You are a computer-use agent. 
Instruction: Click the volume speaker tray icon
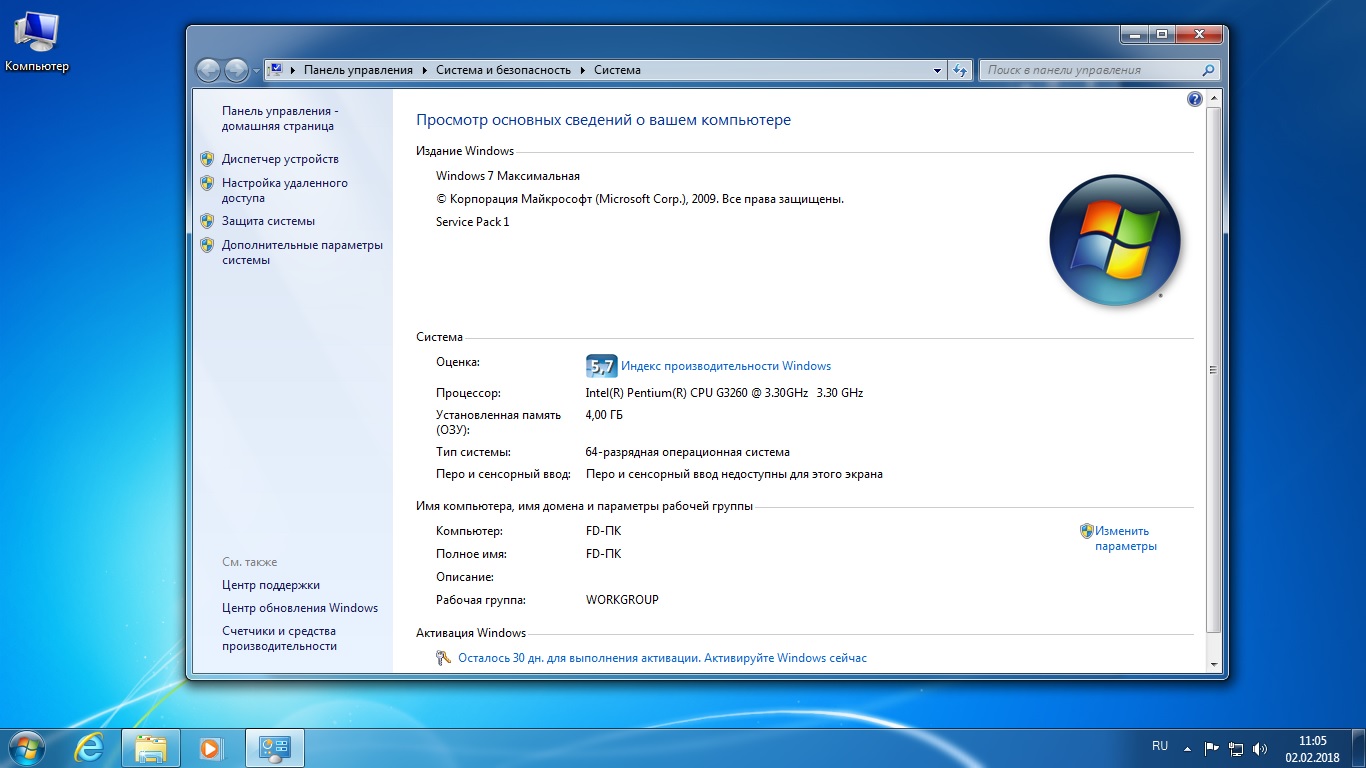coord(1260,748)
